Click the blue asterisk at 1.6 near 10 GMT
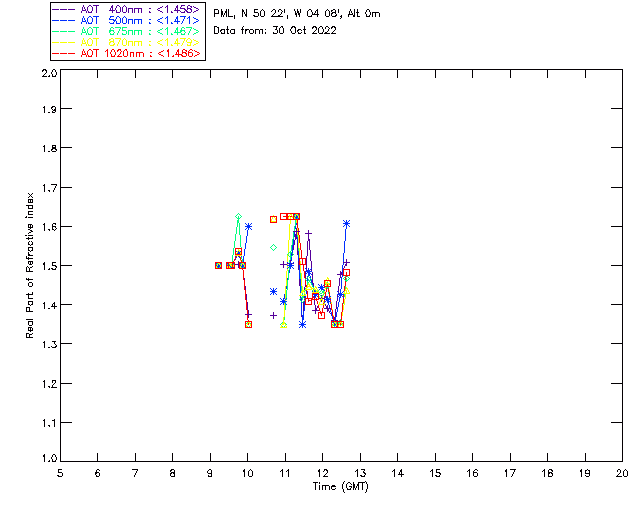 248,227
